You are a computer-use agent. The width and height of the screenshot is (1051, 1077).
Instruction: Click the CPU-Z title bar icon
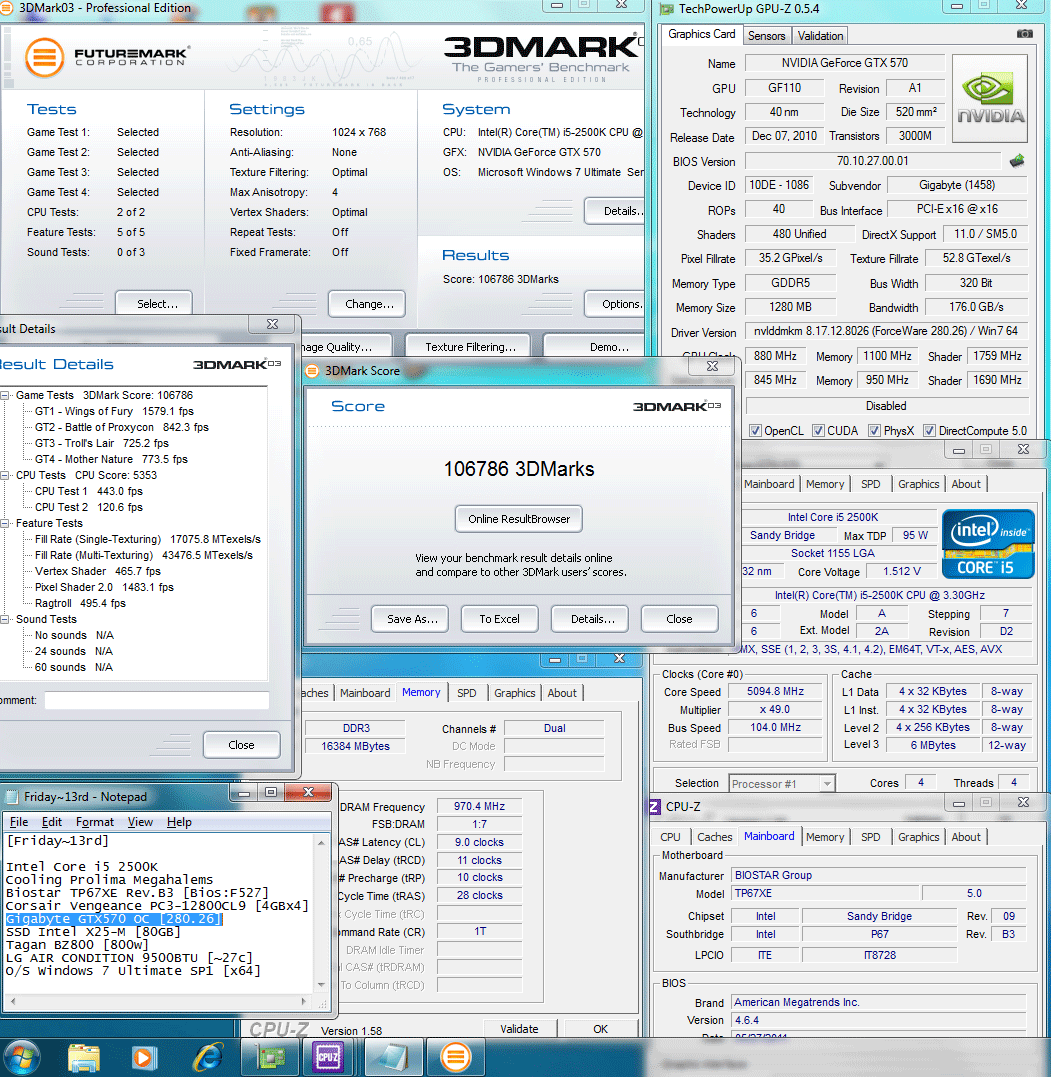(x=655, y=806)
